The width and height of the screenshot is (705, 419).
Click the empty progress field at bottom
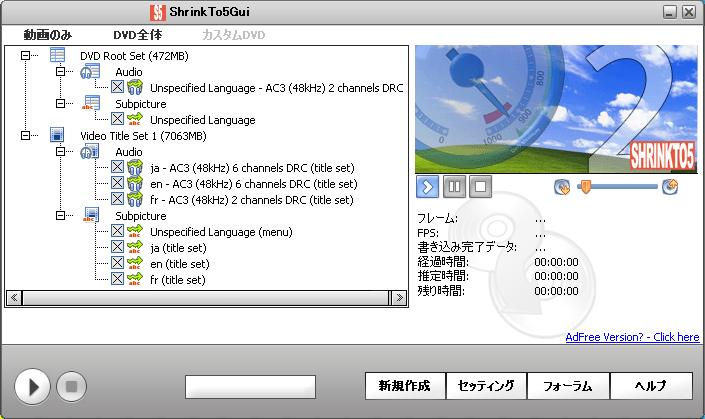coord(250,387)
